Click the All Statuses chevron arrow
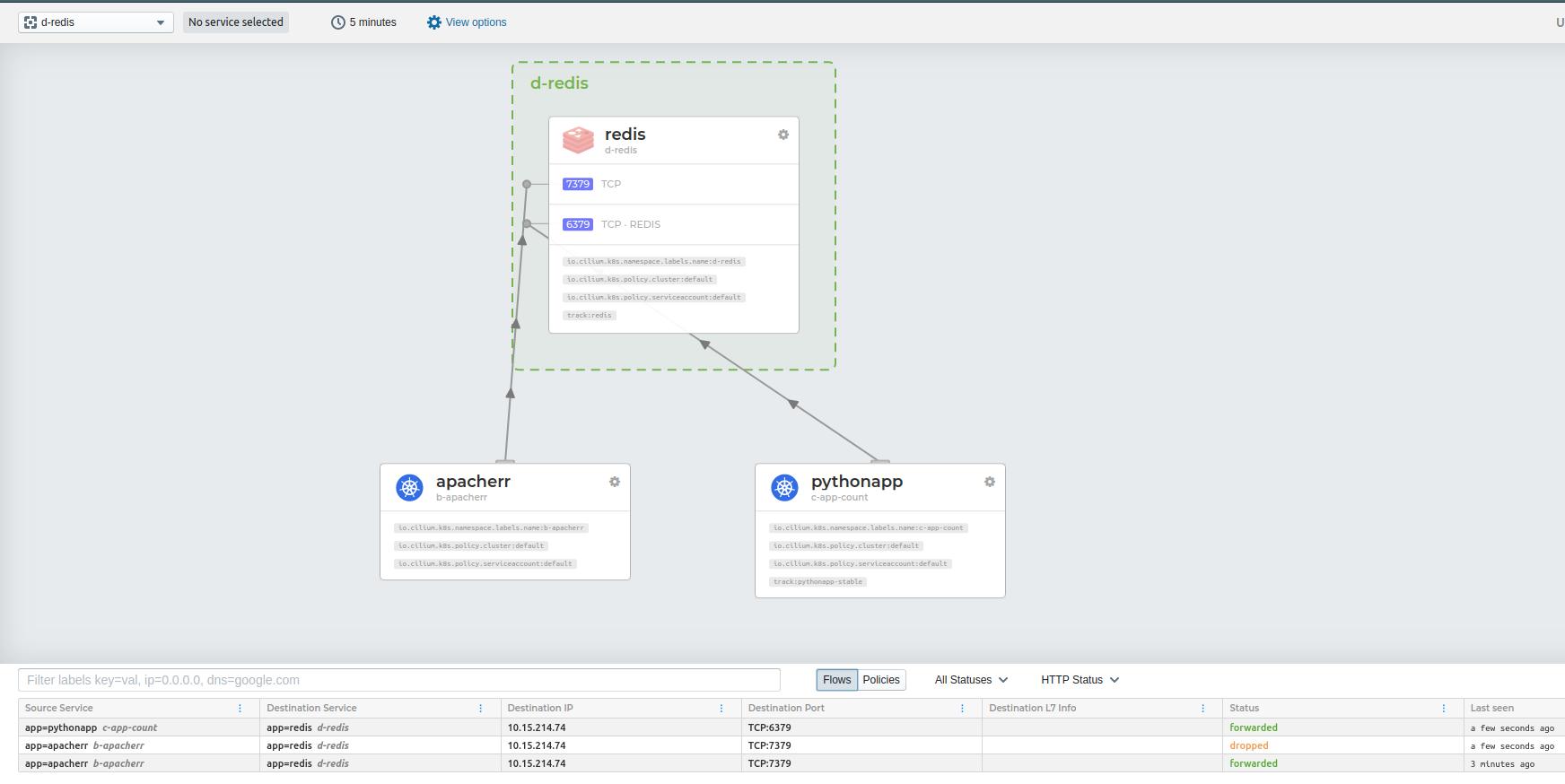The height and width of the screenshot is (784, 1565). 1003,680
